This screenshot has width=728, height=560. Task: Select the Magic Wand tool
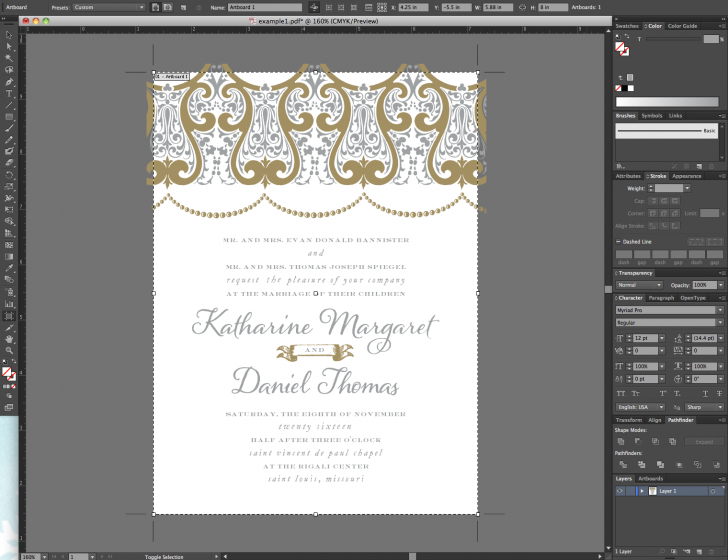[x=9, y=58]
